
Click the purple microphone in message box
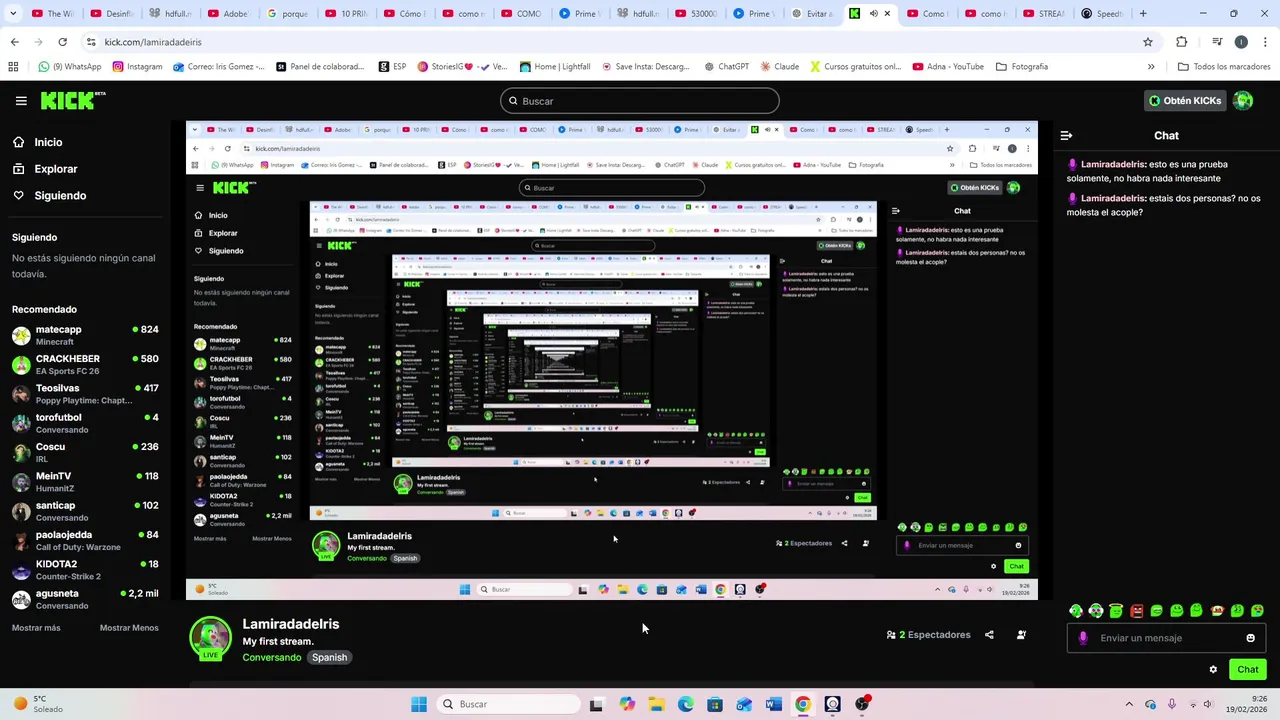[x=1083, y=638]
